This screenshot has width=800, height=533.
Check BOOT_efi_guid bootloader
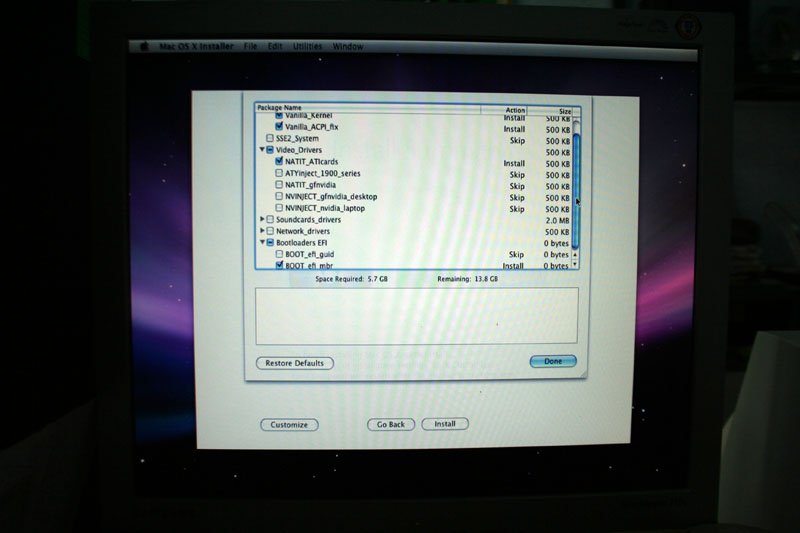[x=279, y=254]
